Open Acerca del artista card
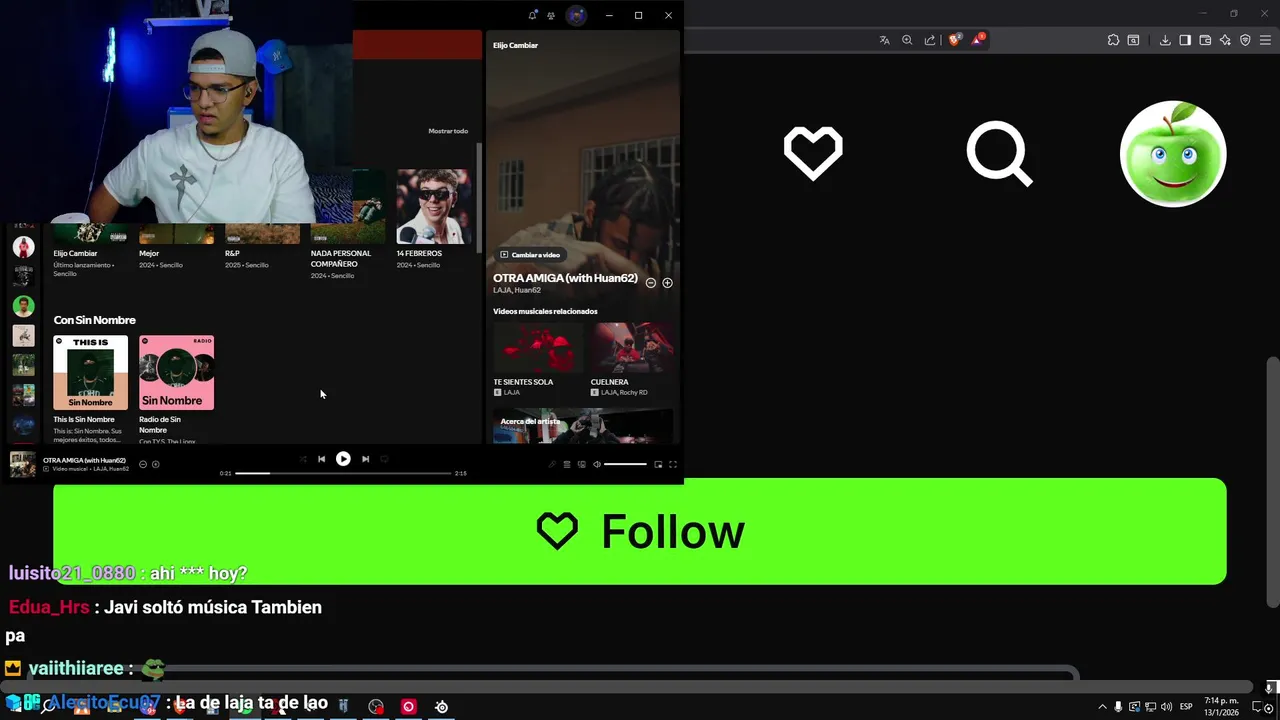1280x720 pixels. click(583, 426)
